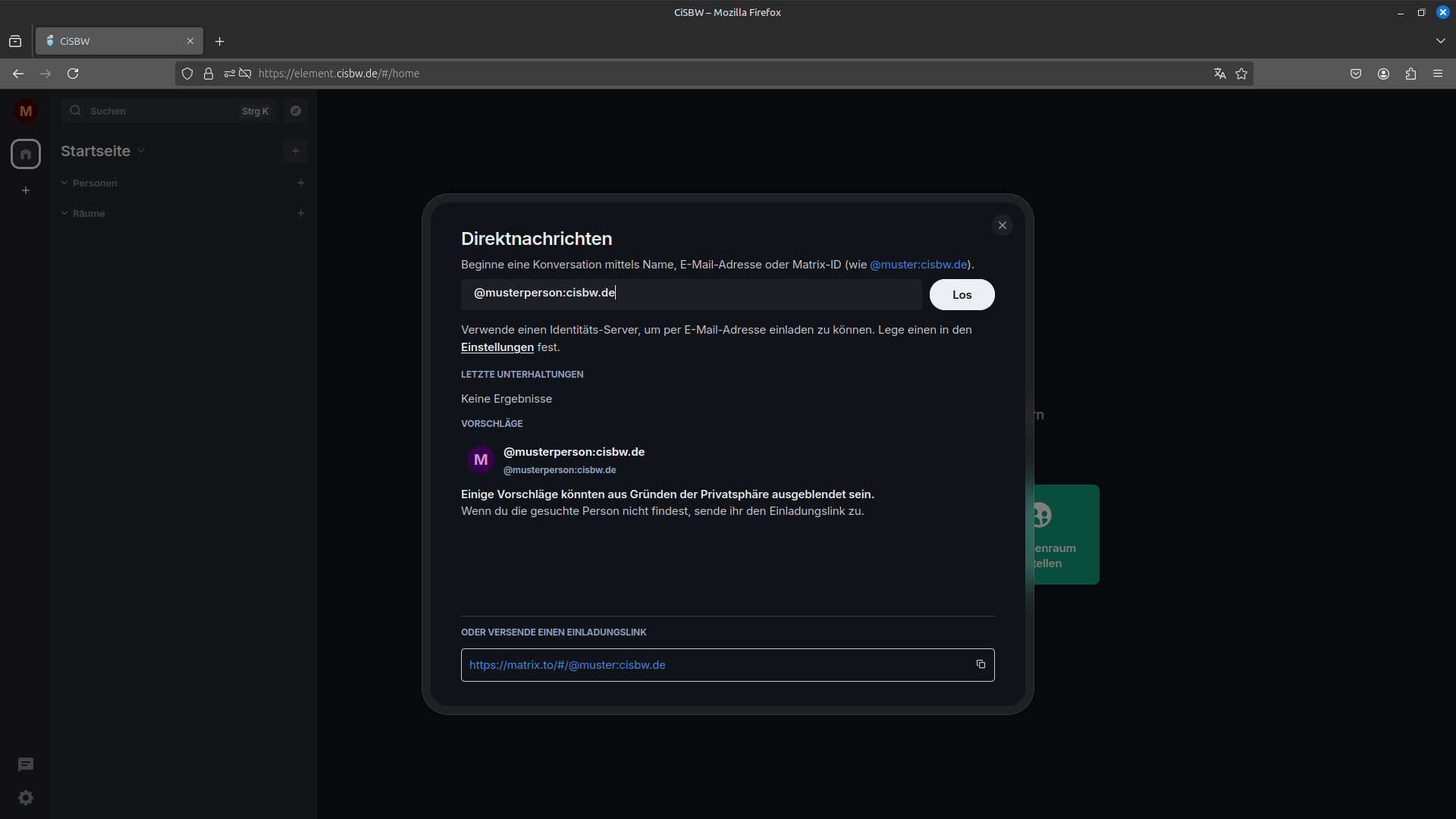Open the explore rooms compass icon
Image resolution: width=1456 pixels, height=819 pixels.
tap(296, 111)
